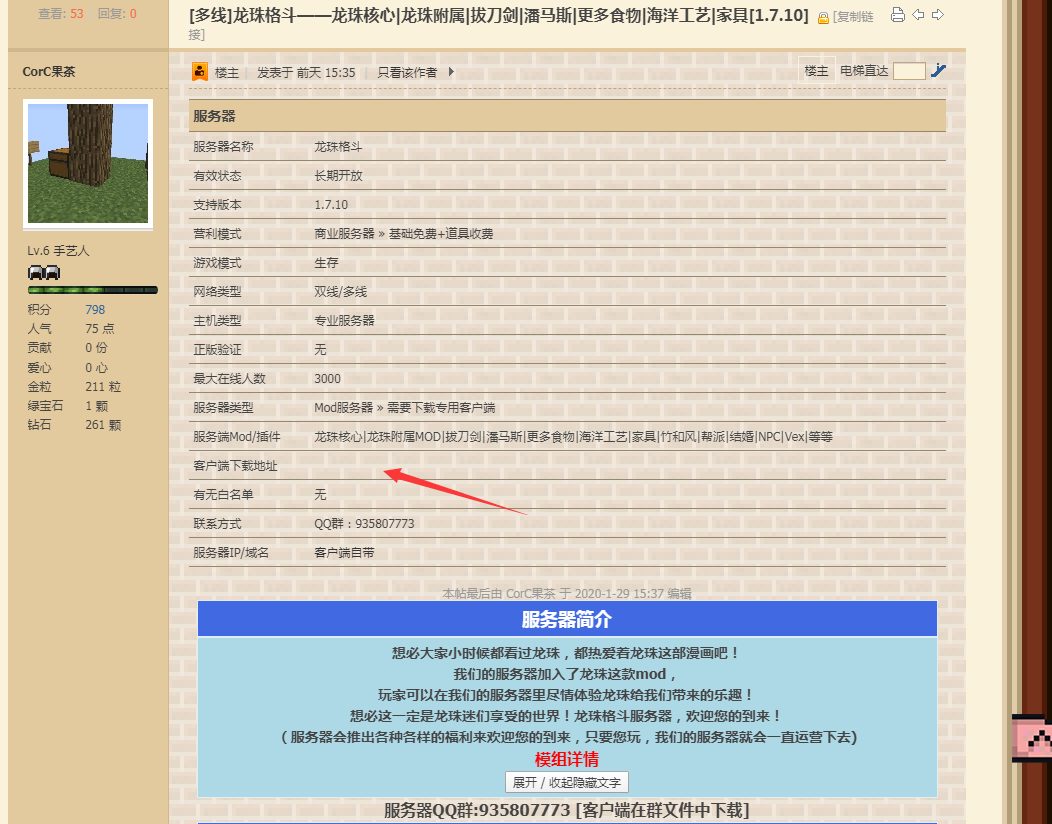Click the 本帖最后由 CorC果茶 edit note

[566, 593]
